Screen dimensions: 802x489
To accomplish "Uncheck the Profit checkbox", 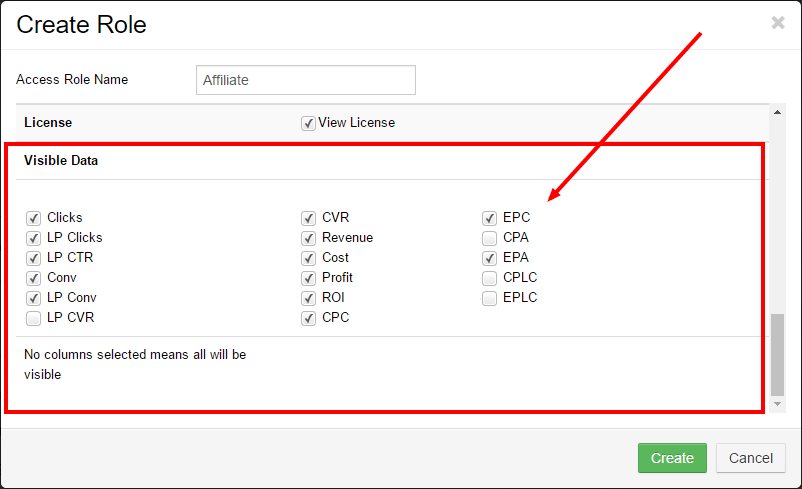I will pyautogui.click(x=308, y=278).
